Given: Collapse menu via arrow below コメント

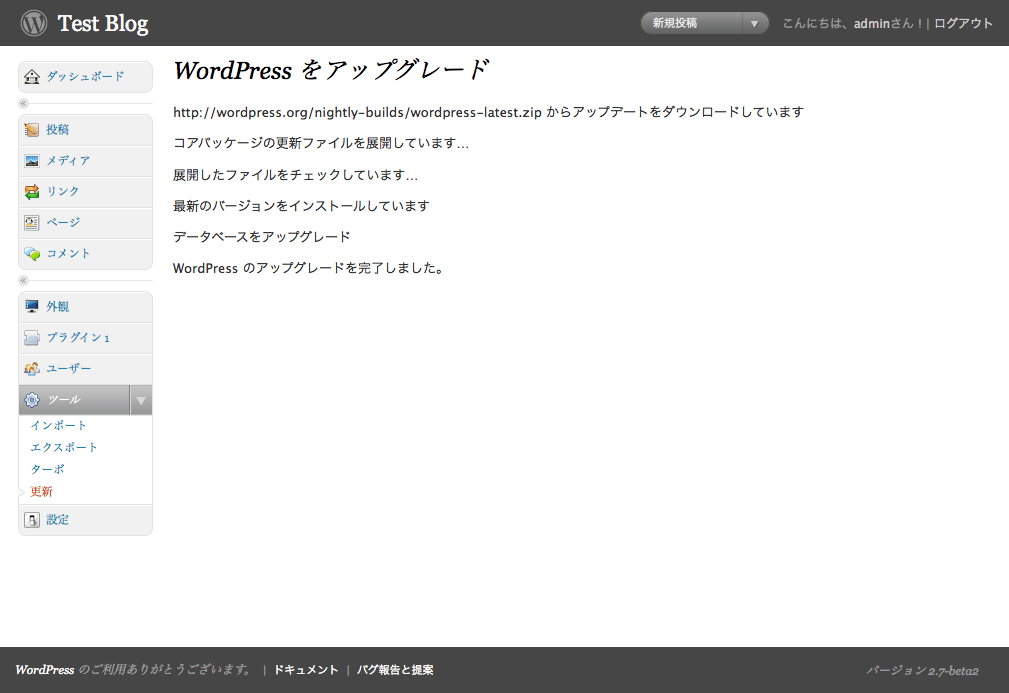Looking at the screenshot, I should (23, 281).
